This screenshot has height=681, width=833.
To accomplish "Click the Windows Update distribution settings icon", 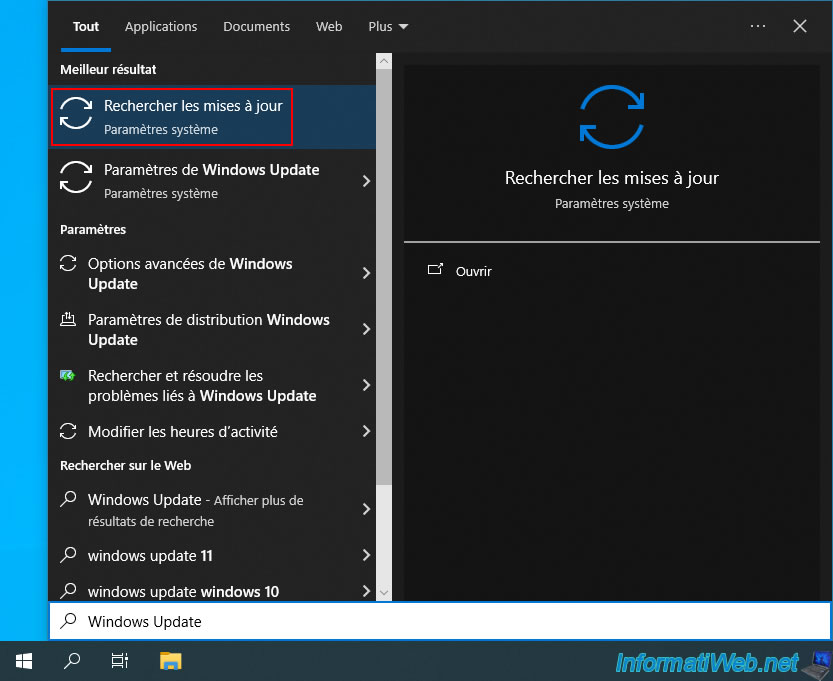I will [68, 320].
